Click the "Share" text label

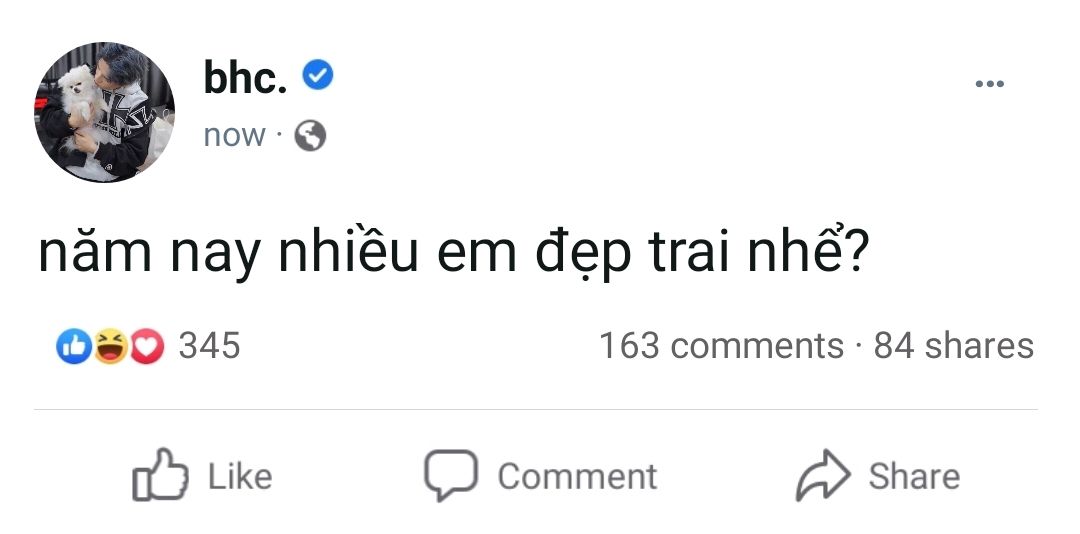913,476
